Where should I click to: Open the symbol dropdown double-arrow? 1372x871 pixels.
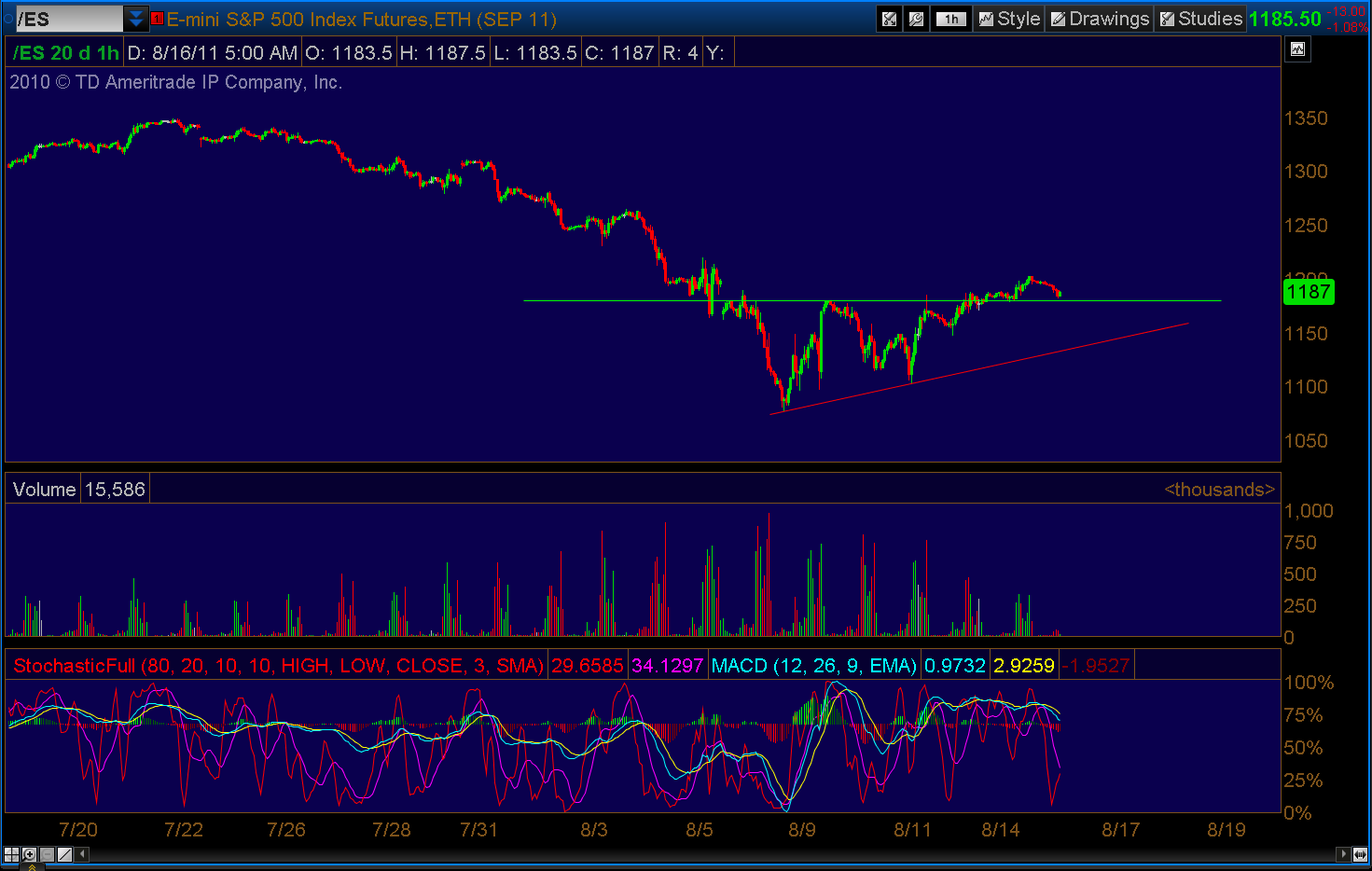click(x=136, y=19)
